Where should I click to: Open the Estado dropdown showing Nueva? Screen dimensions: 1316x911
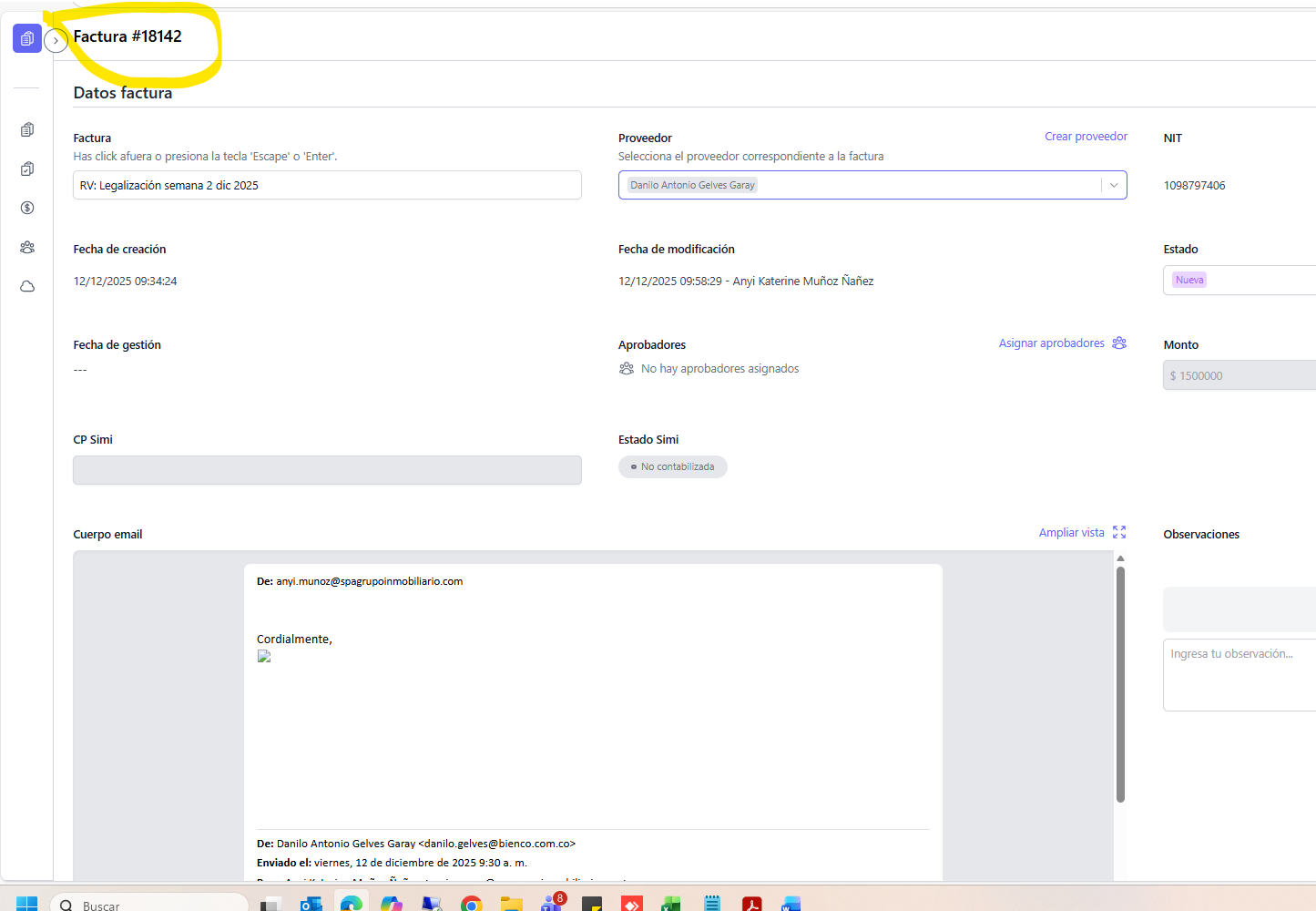point(1239,280)
